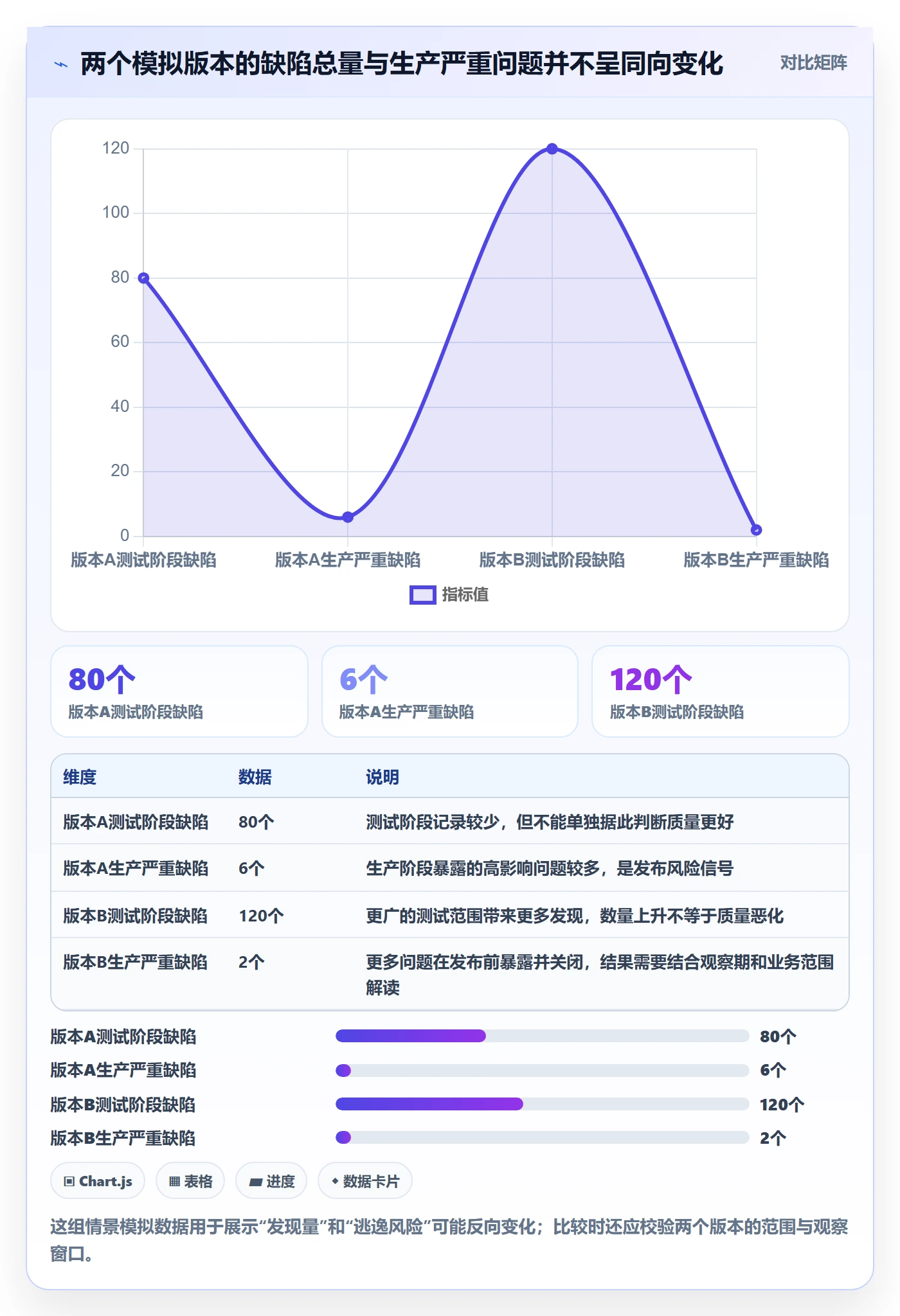This screenshot has width=900, height=1316.
Task: Open the 120个 版本B测试阶段缺陷 stat card
Action: point(721,691)
